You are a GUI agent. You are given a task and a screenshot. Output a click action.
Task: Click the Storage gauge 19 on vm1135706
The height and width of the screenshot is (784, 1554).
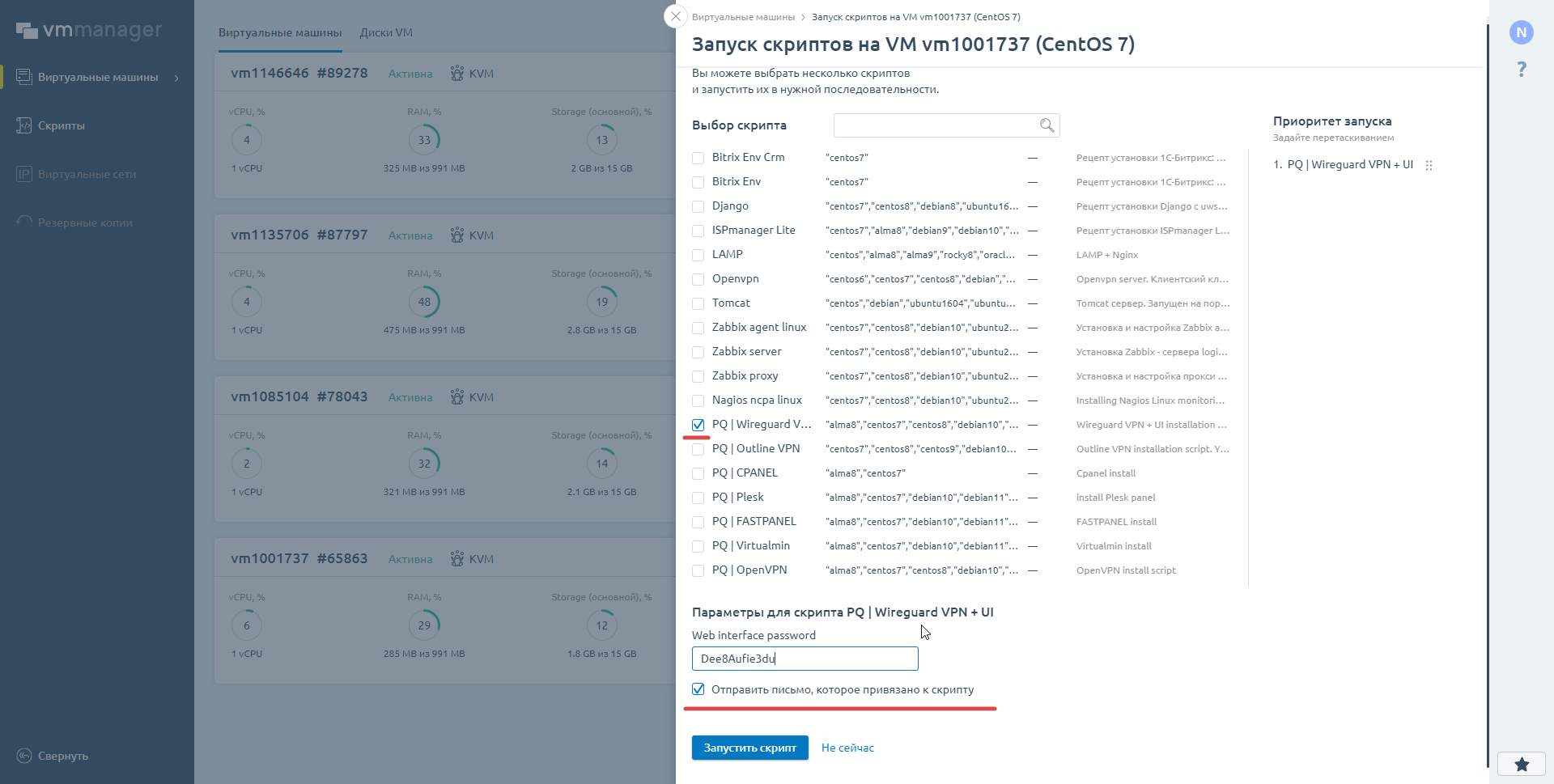coord(601,302)
